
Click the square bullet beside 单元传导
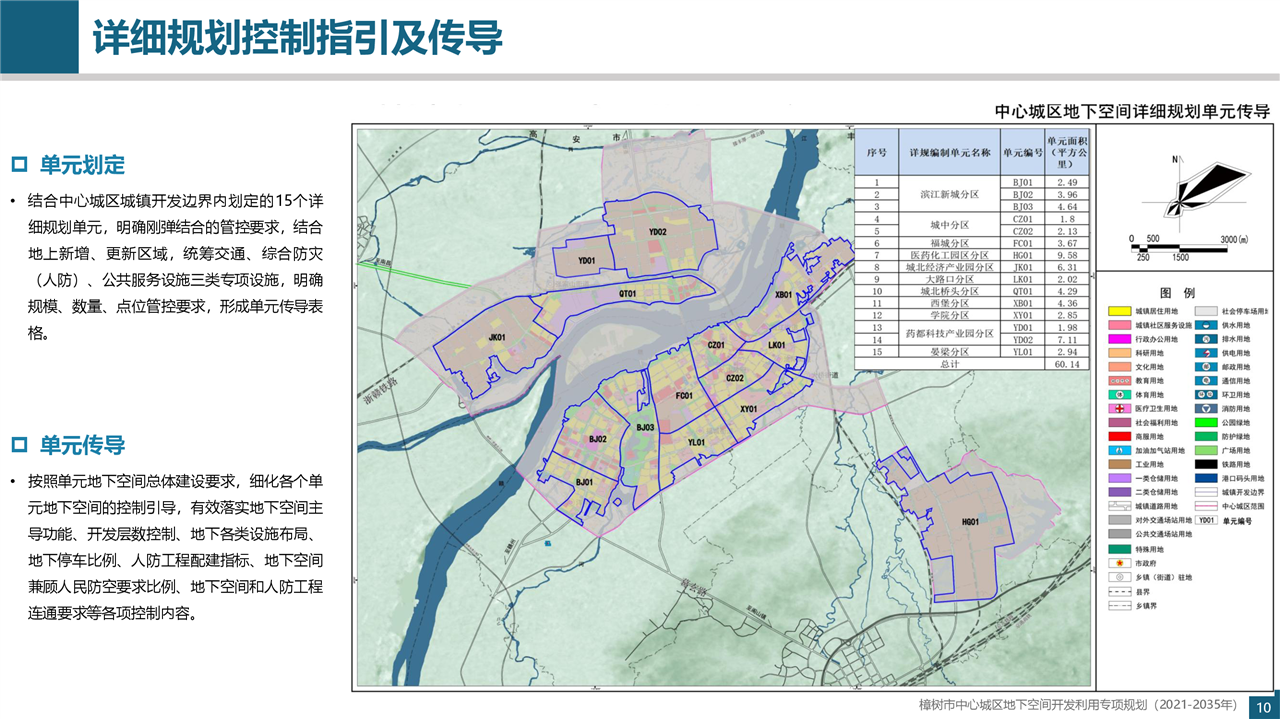pyautogui.click(x=18, y=445)
